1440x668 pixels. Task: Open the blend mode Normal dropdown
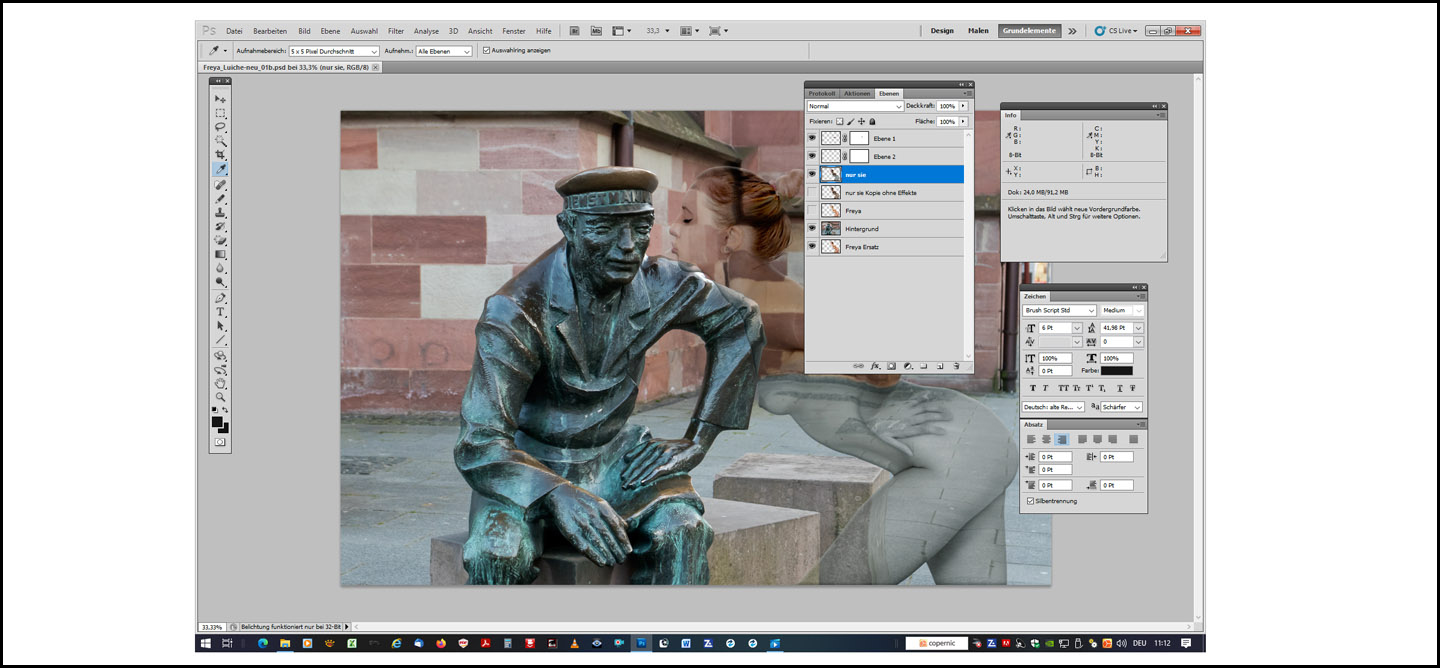pyautogui.click(x=855, y=106)
